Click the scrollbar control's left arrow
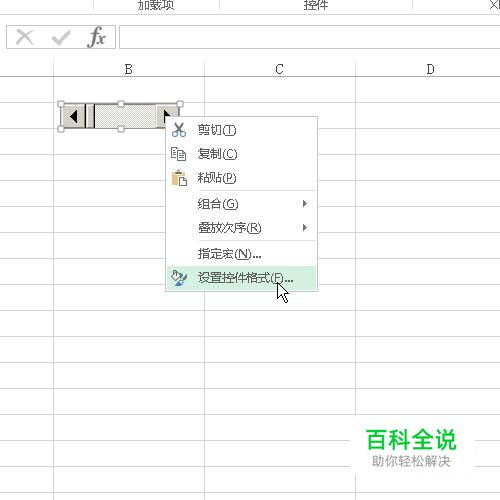Screen dimensions: 500x500 [73, 116]
